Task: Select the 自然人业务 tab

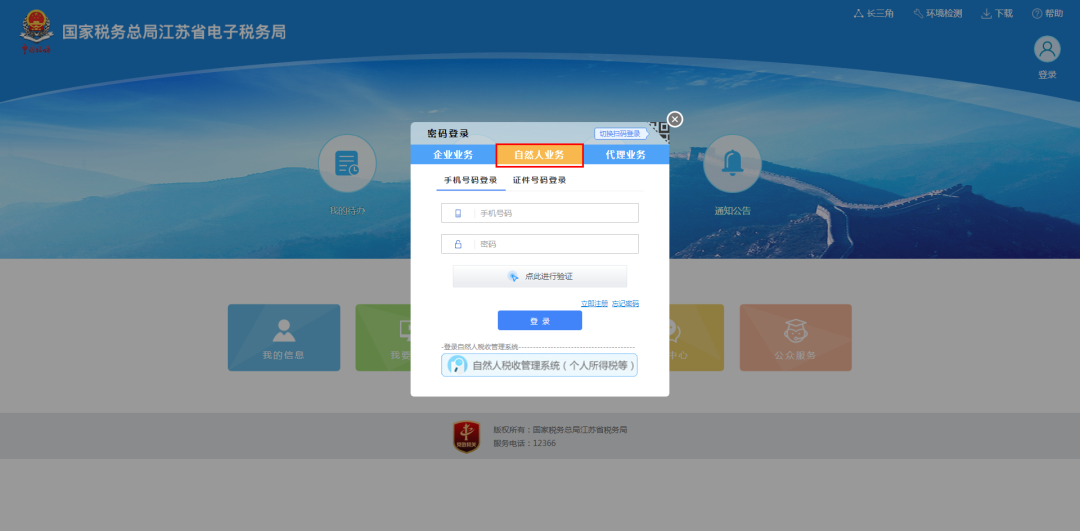Action: click(539, 155)
